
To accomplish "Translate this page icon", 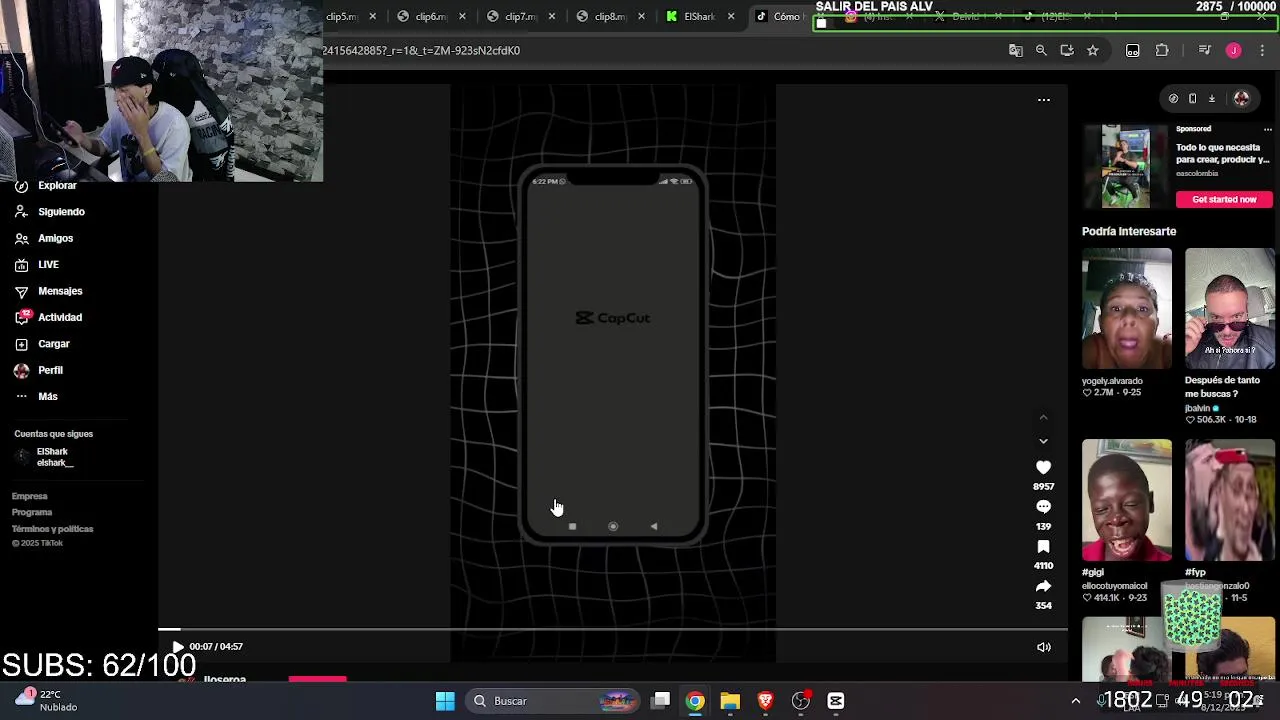I will click(x=1016, y=50).
